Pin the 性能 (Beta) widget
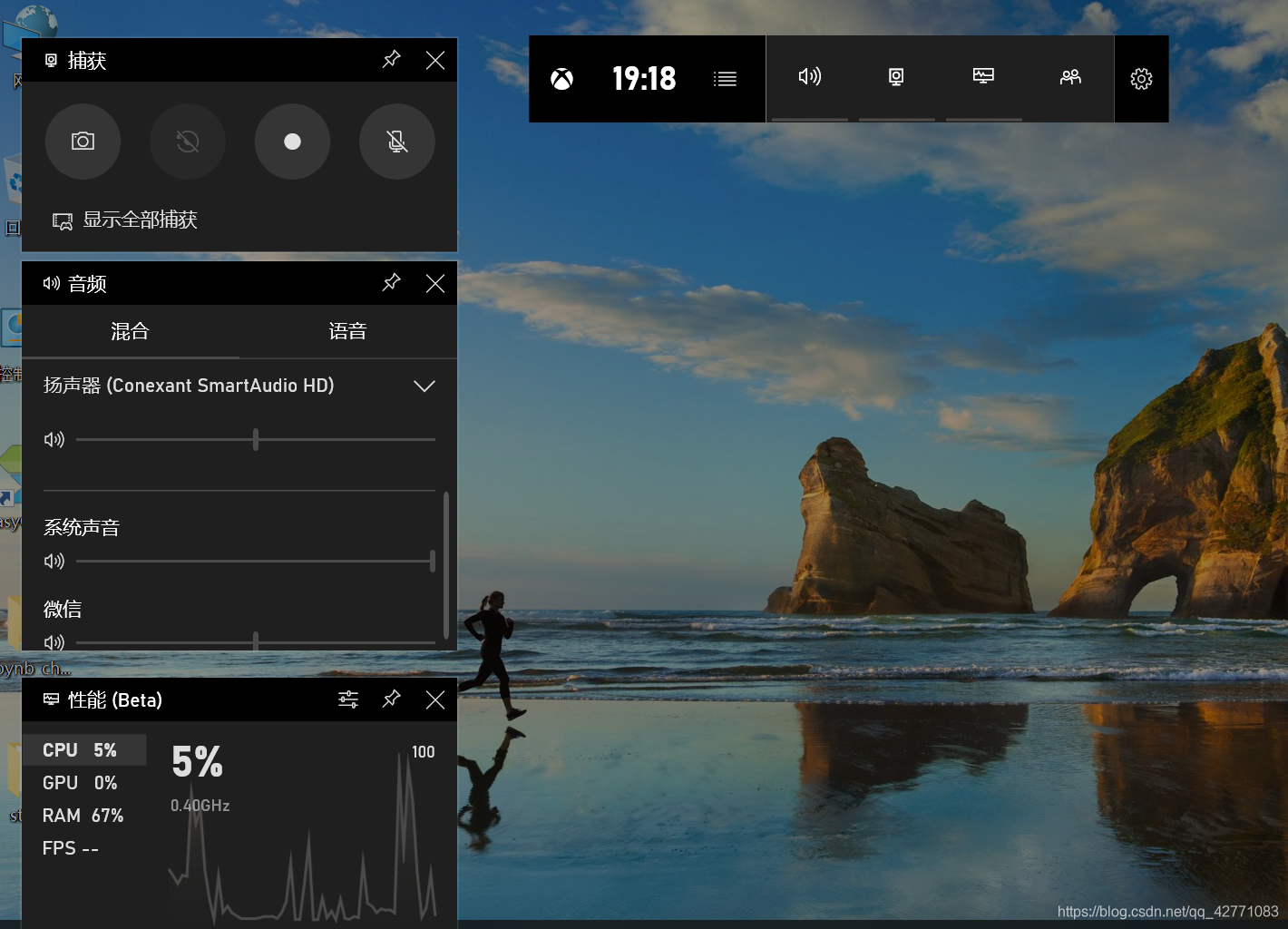The image size is (1288, 929). 391,699
